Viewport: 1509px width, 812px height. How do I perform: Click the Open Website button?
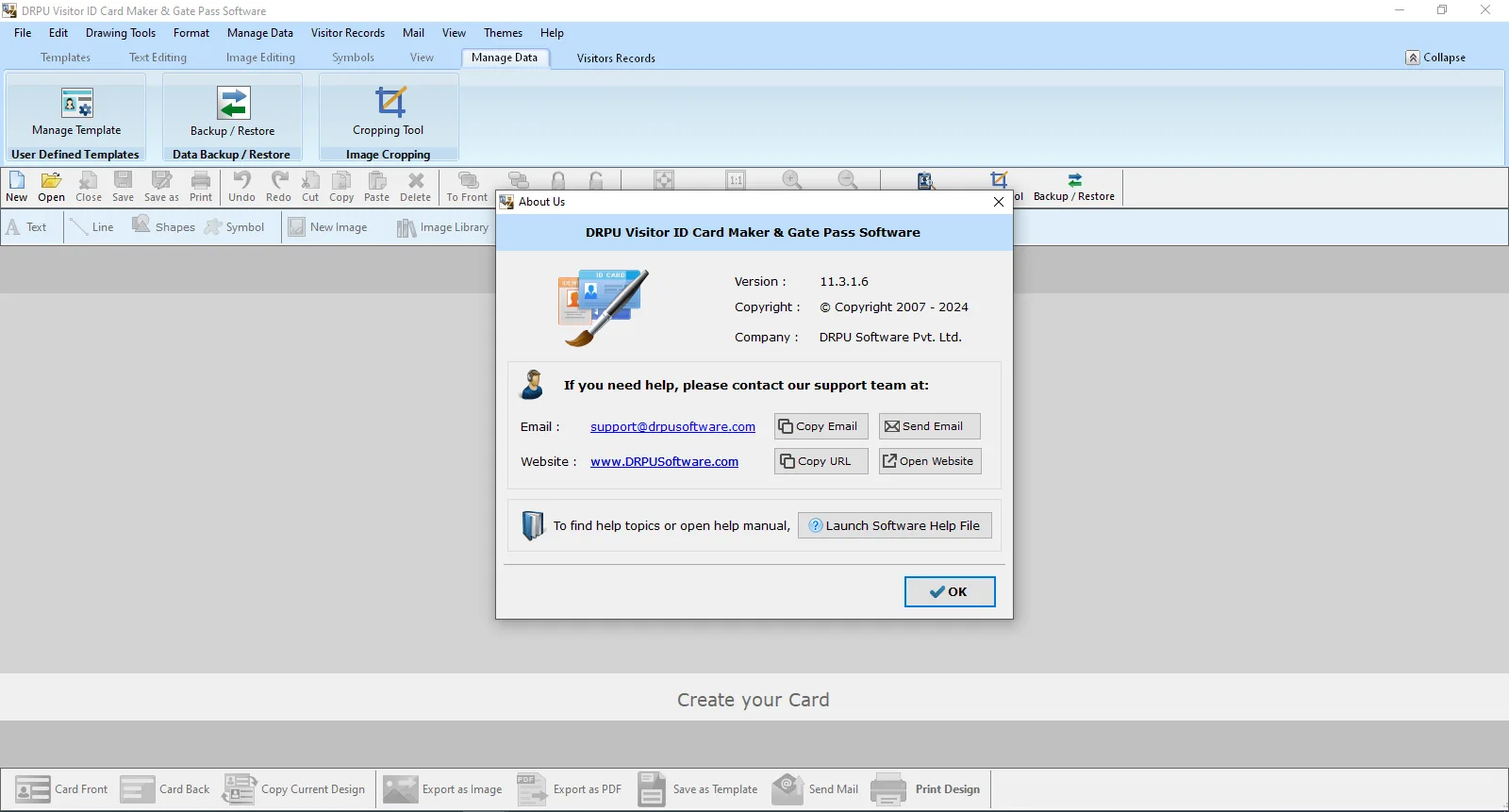930,461
